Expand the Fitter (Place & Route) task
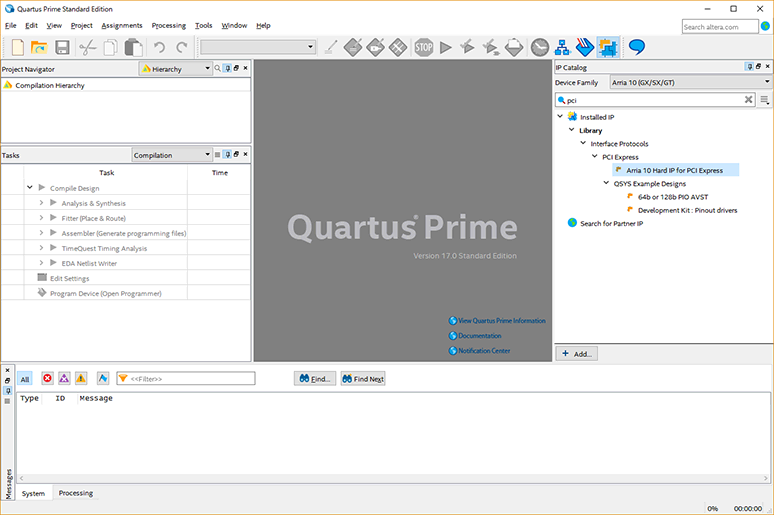 tap(41, 218)
